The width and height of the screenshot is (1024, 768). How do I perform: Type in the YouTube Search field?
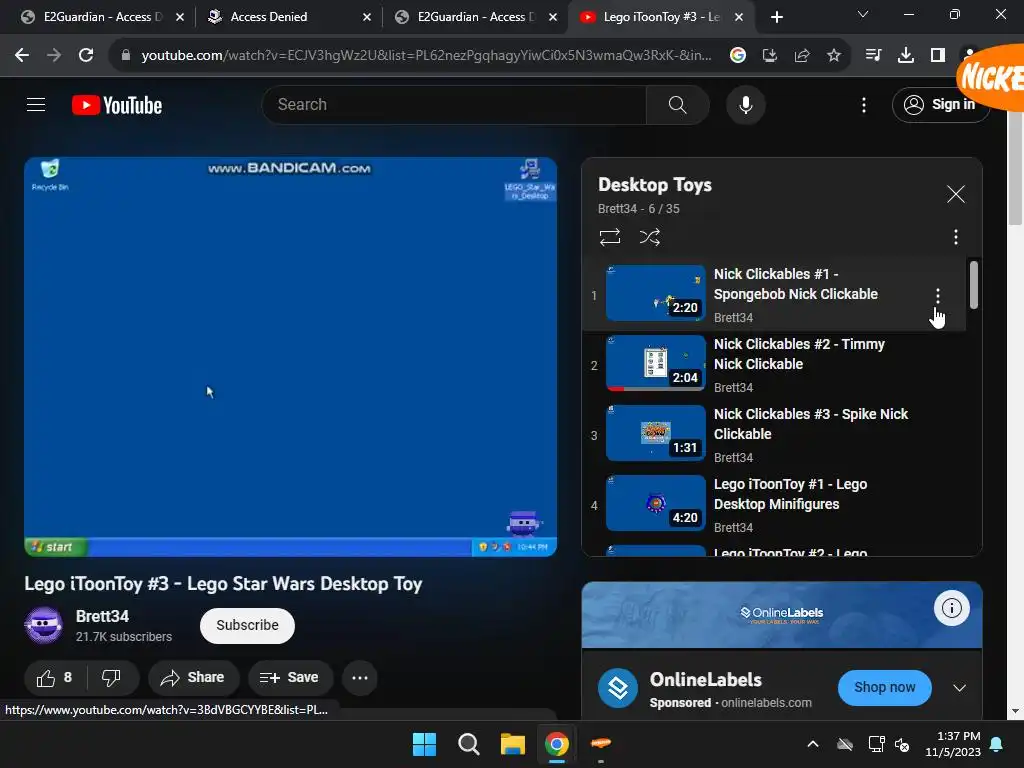(x=454, y=104)
